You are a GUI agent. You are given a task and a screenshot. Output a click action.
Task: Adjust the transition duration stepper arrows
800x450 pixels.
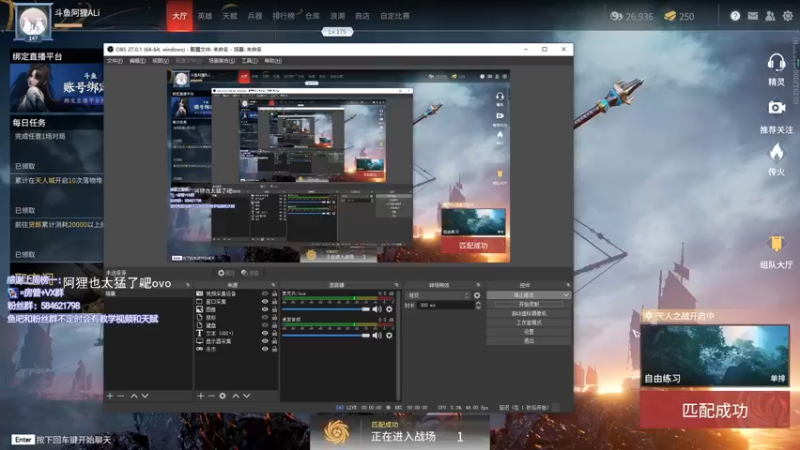478,305
